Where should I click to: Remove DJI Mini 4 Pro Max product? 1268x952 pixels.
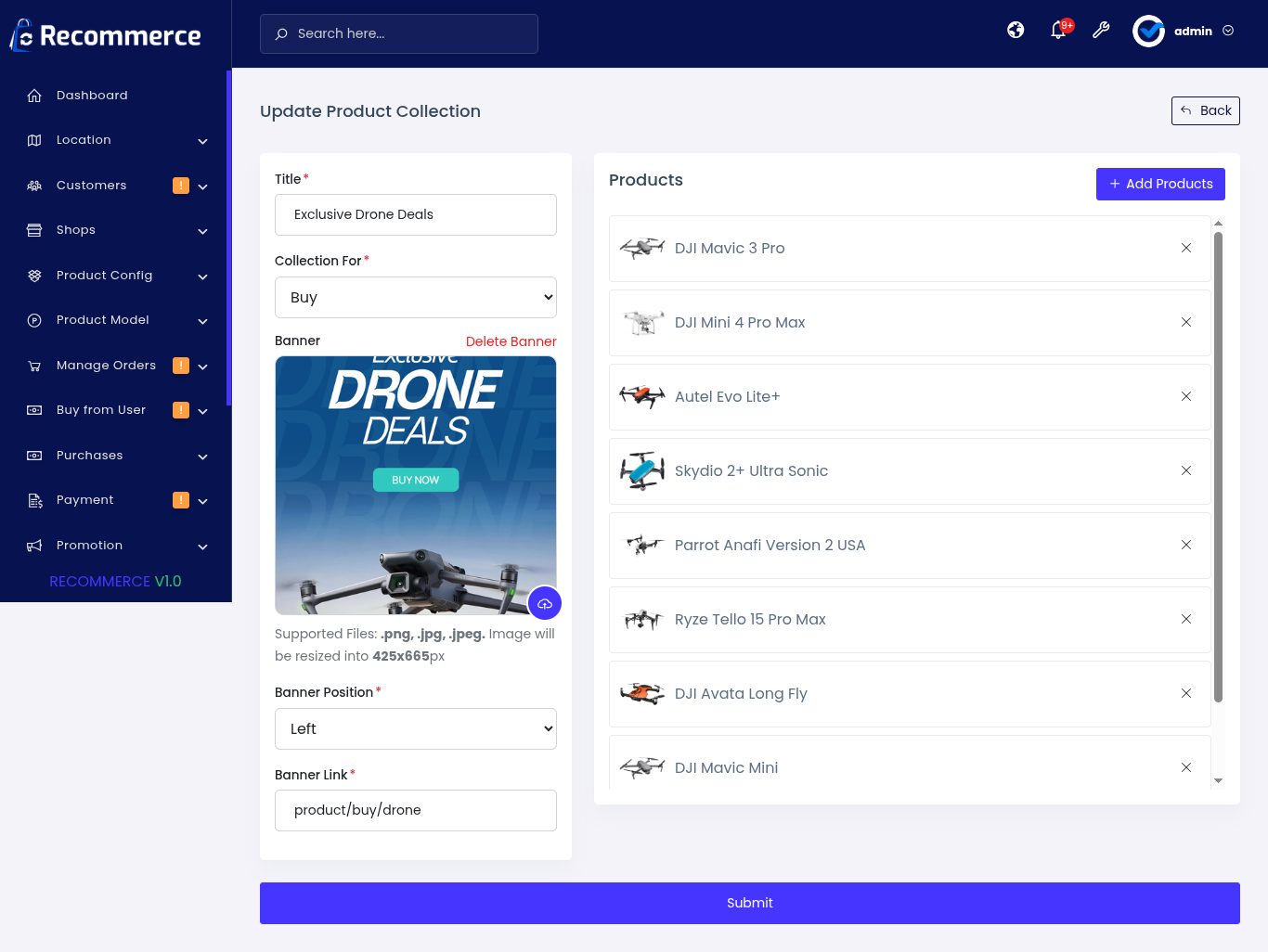(x=1186, y=322)
